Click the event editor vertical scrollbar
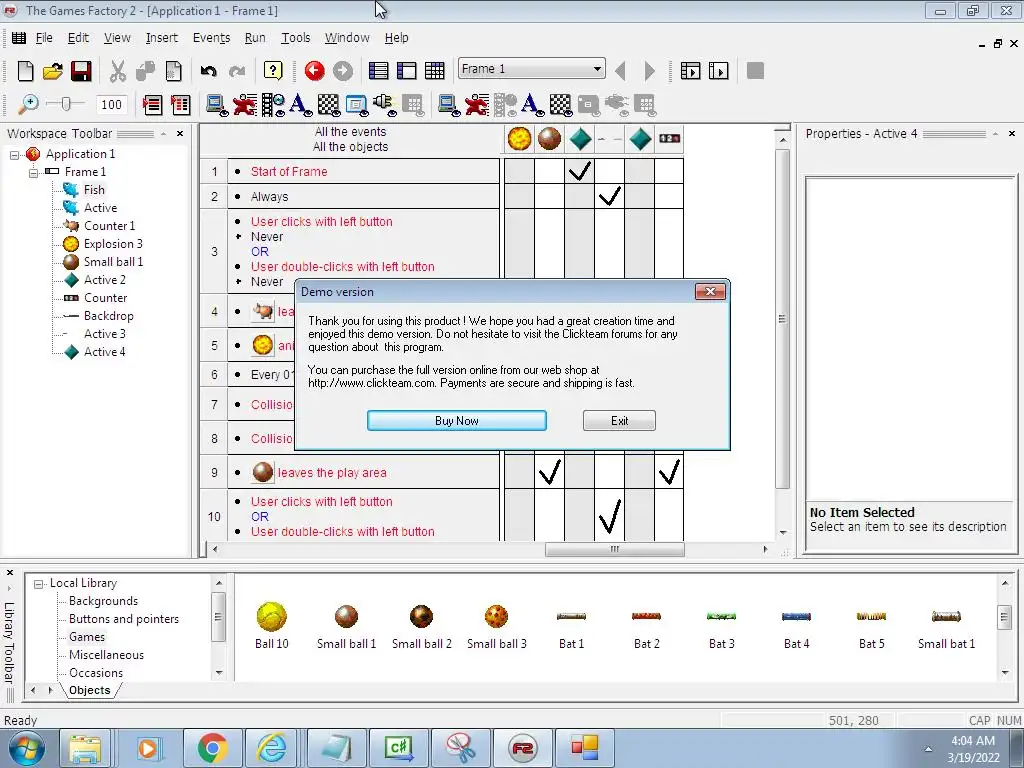Image resolution: width=1024 pixels, height=768 pixels. click(782, 319)
